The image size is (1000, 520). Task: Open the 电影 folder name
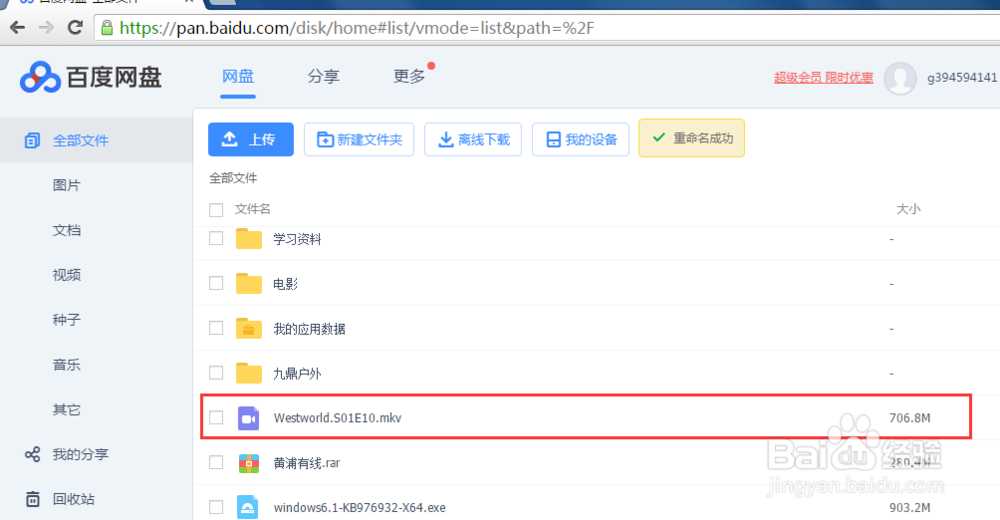click(285, 284)
